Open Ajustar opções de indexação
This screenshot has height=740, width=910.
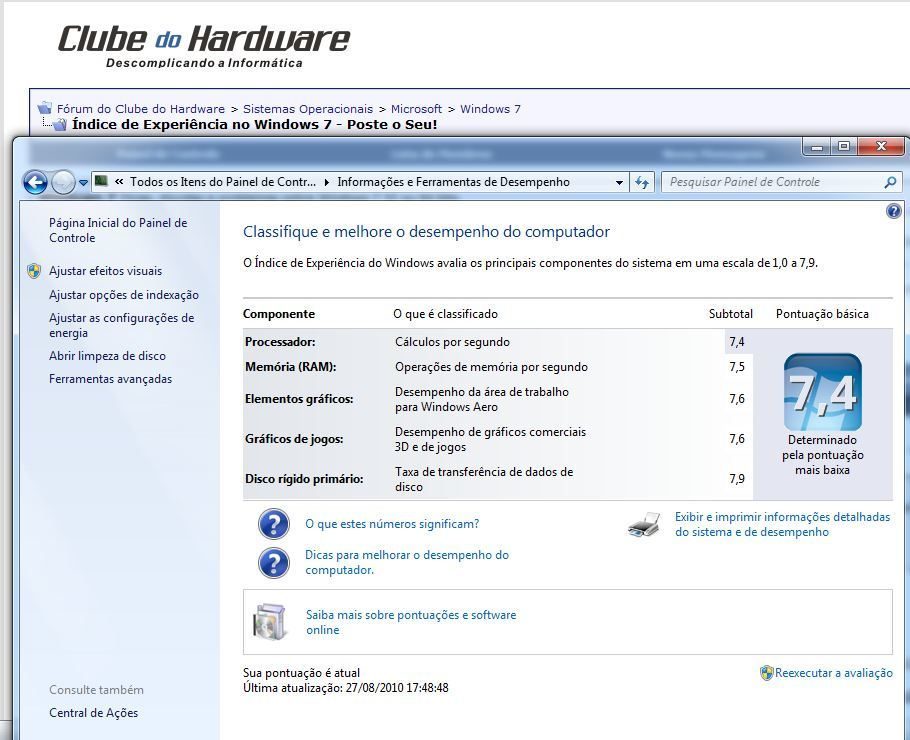pos(124,295)
